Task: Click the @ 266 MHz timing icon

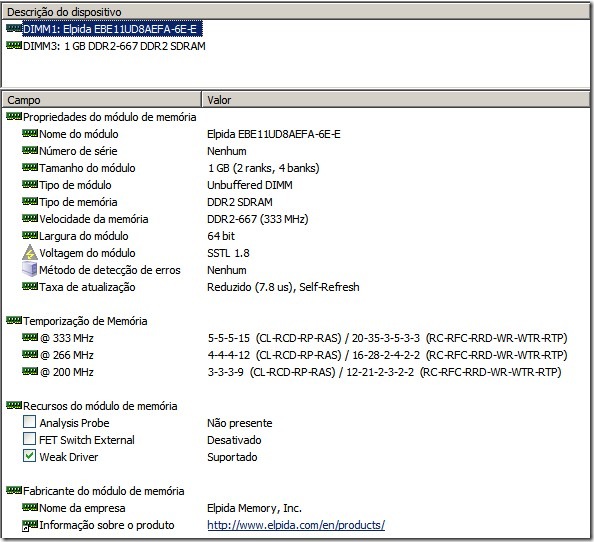Action: pos(30,354)
